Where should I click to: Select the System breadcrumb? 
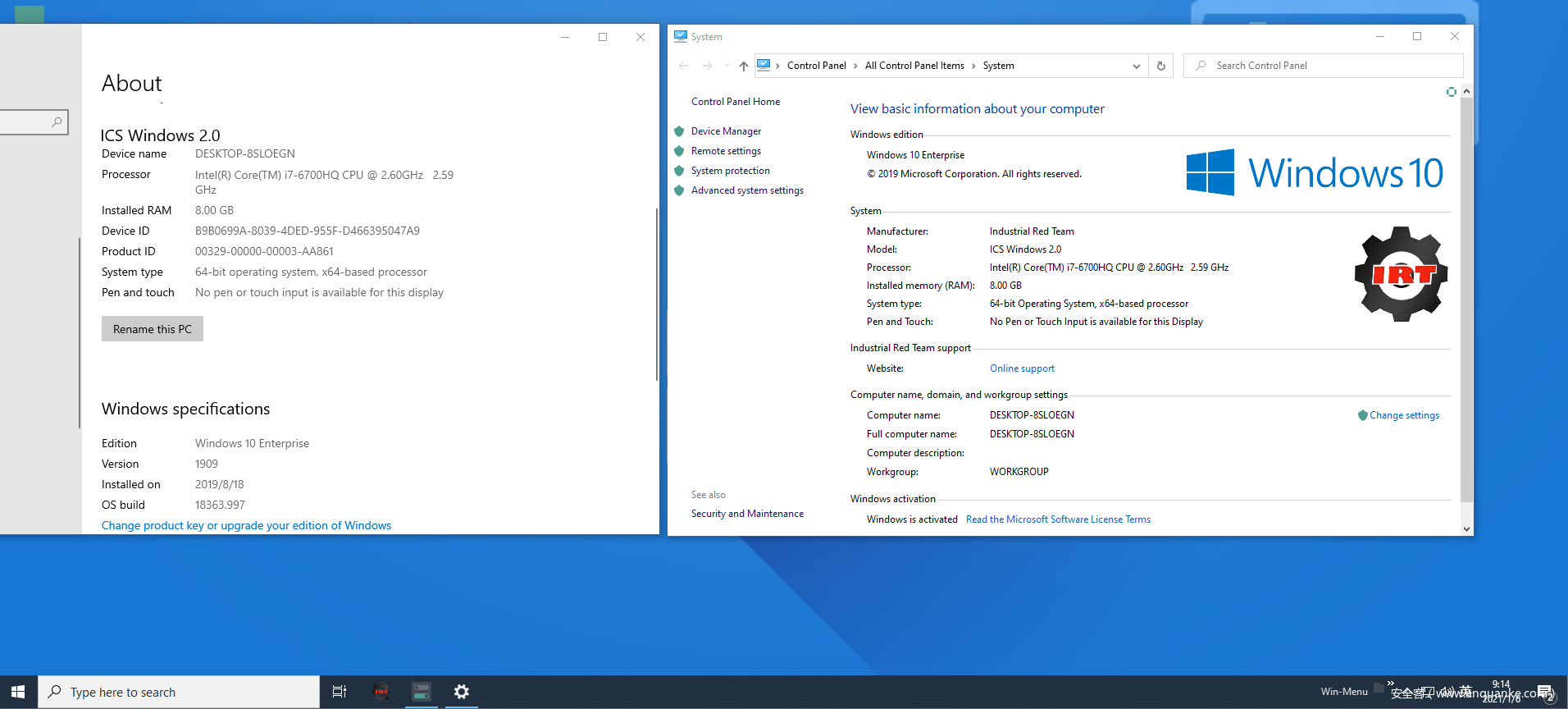tap(998, 66)
